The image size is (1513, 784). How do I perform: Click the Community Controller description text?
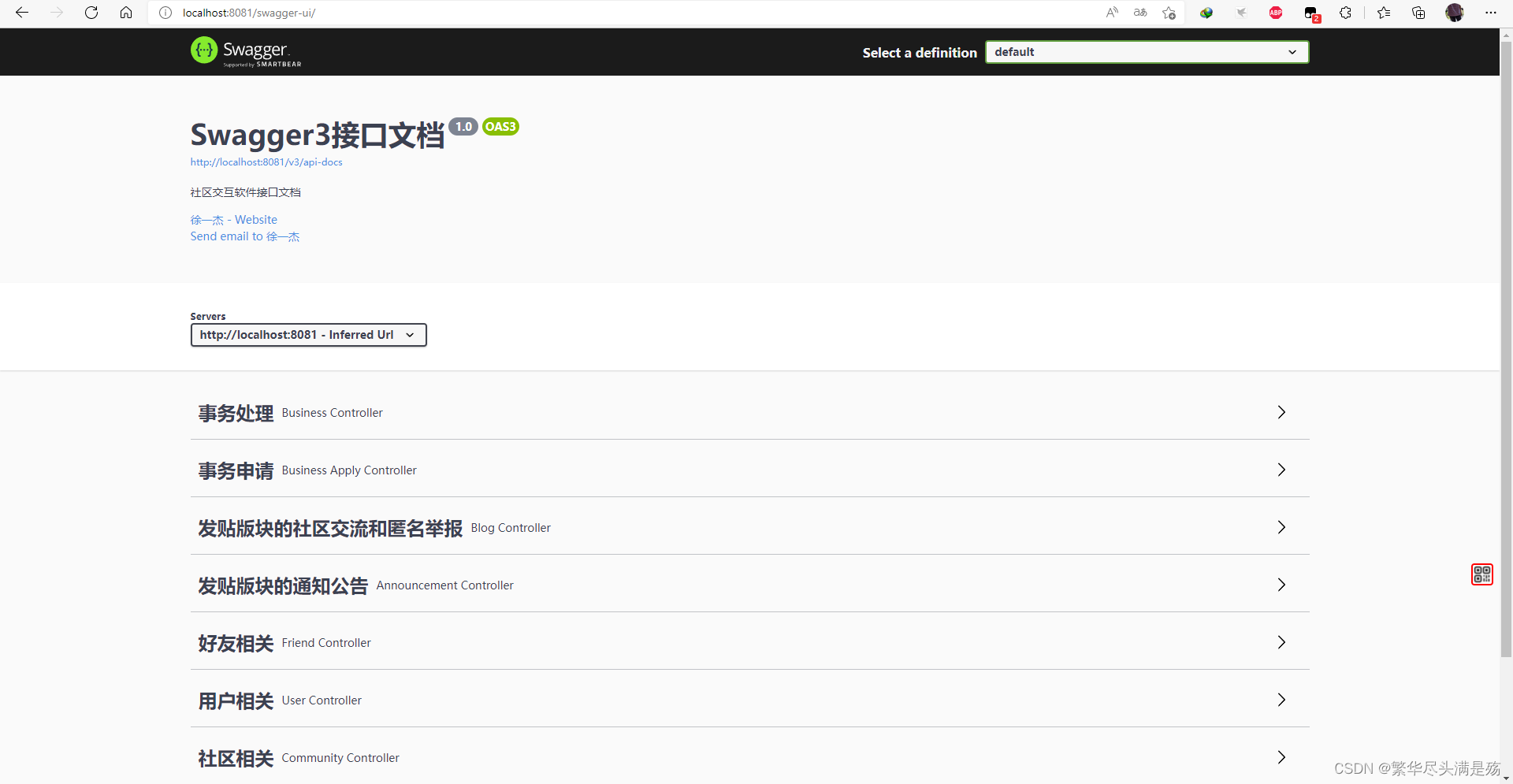tap(340, 758)
